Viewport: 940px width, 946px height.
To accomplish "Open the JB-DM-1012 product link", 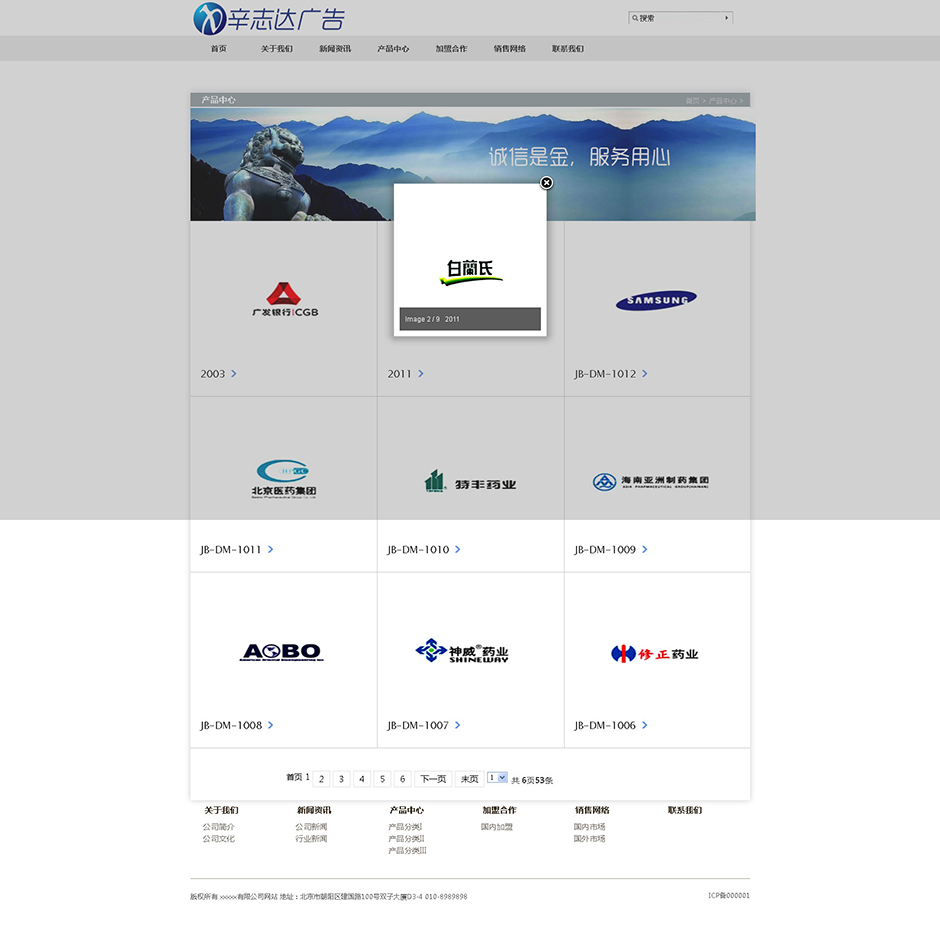I will 605,374.
